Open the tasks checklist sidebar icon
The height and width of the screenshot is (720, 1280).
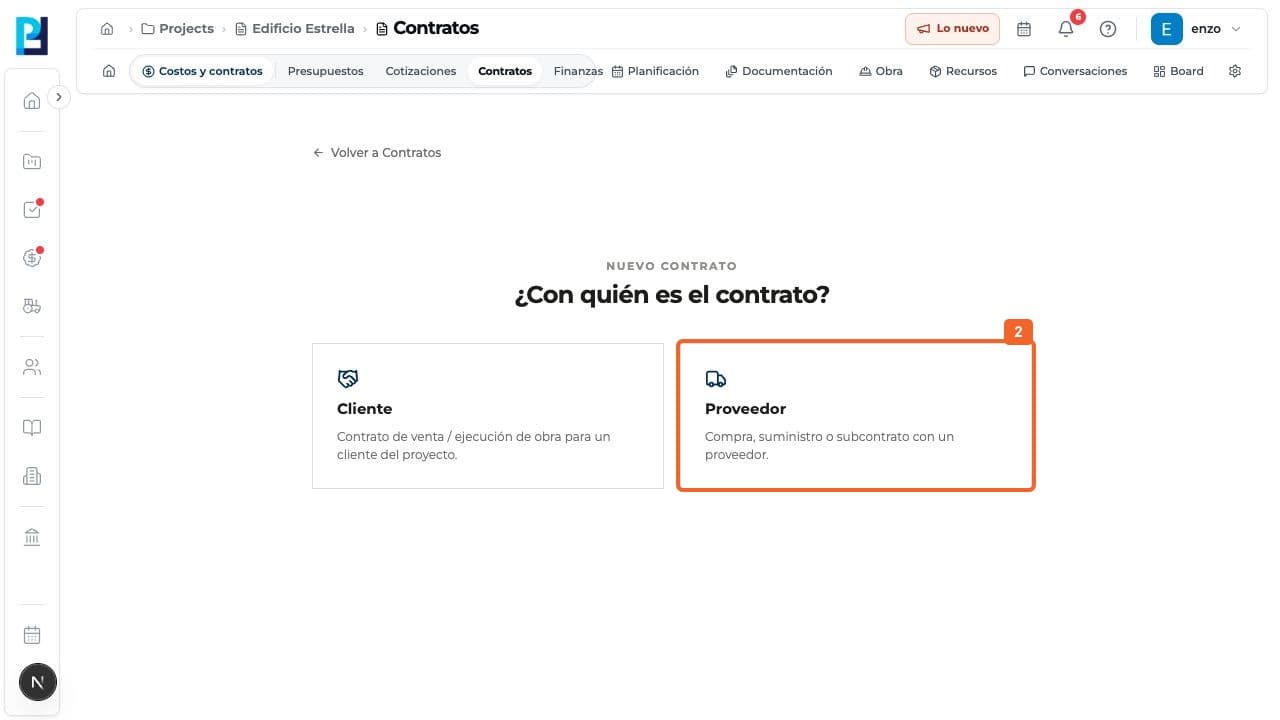(32, 209)
